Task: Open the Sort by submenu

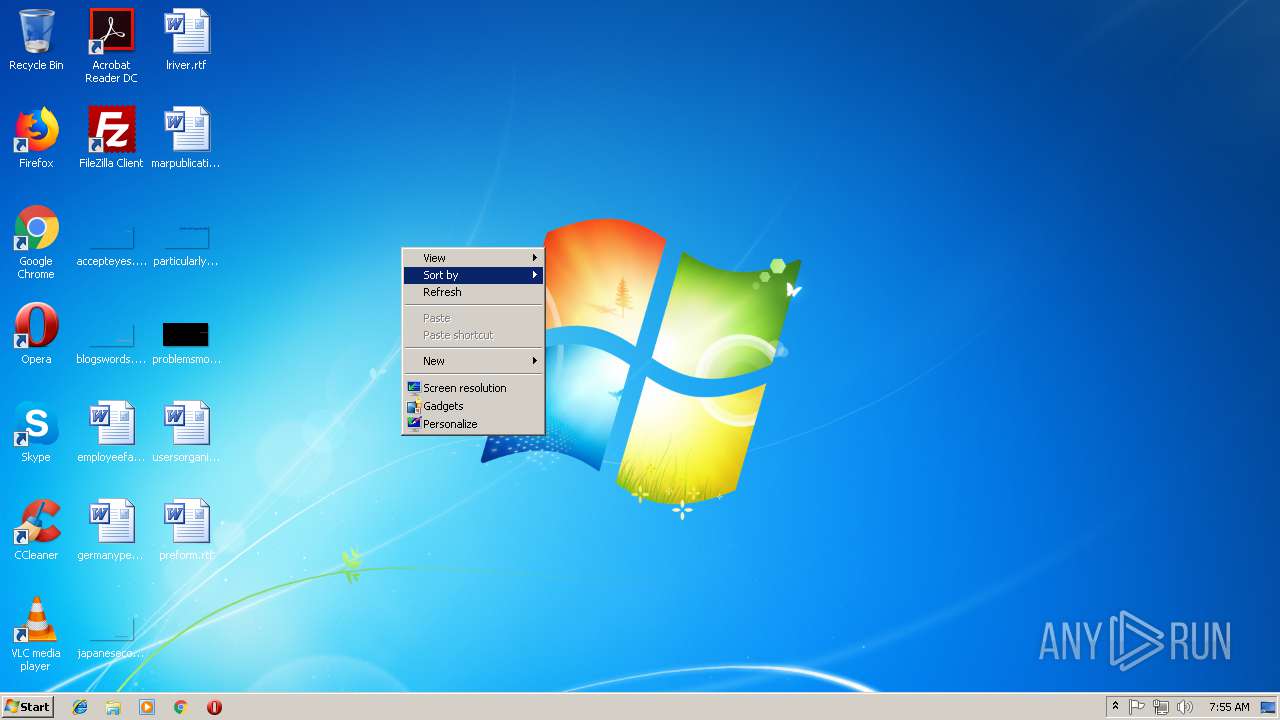Action: (473, 275)
